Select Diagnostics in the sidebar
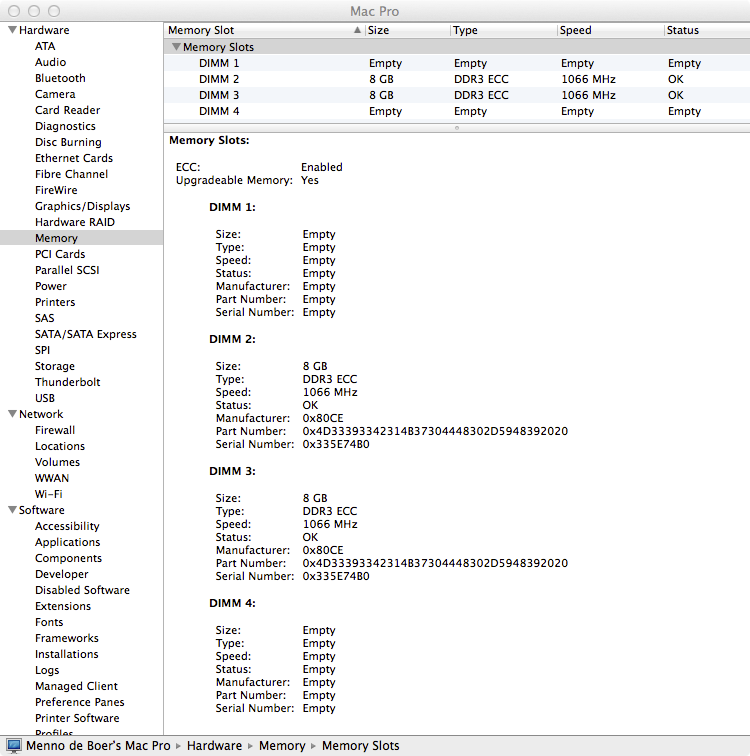 click(65, 126)
